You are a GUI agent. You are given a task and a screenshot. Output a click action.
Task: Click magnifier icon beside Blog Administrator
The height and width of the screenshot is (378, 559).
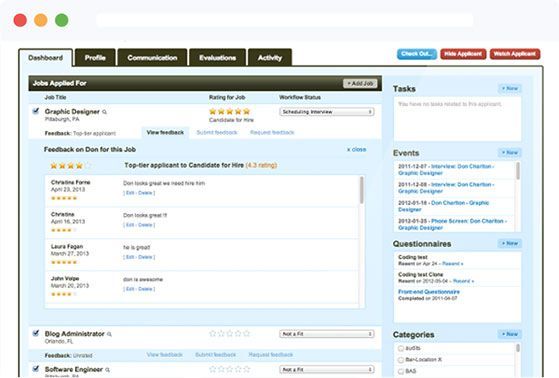coord(109,334)
